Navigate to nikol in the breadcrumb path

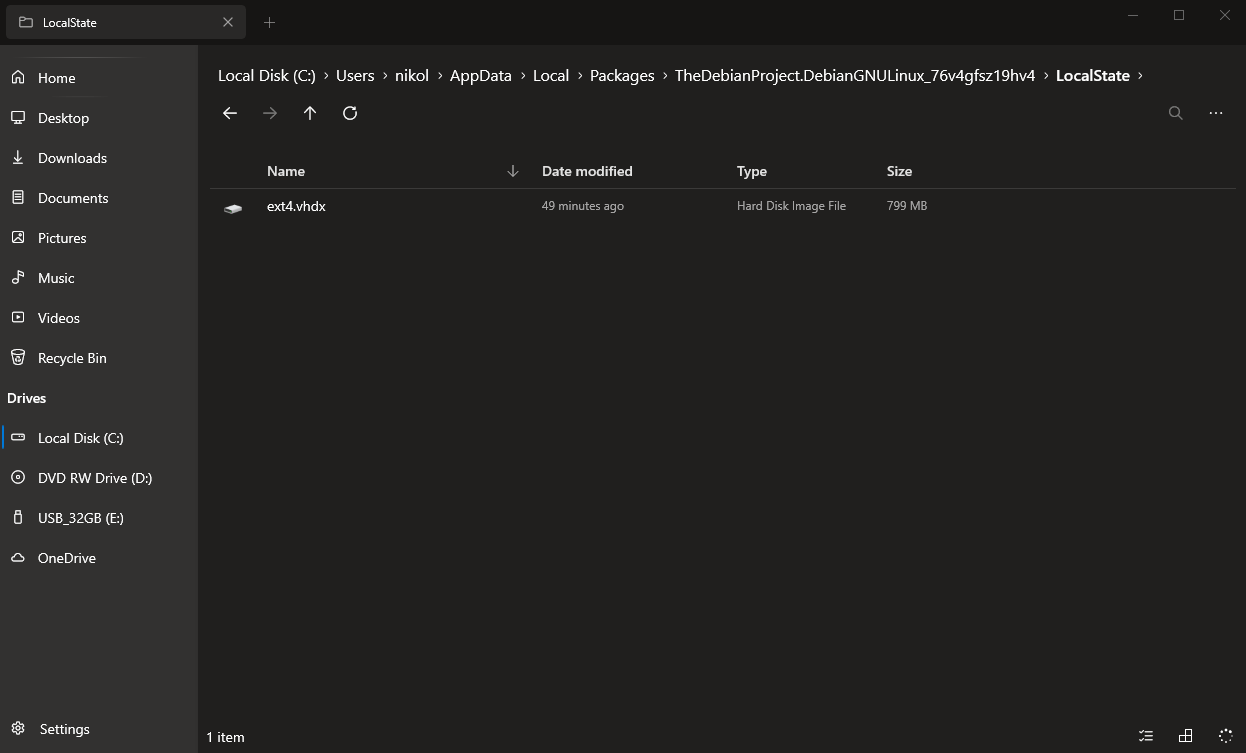click(x=412, y=75)
